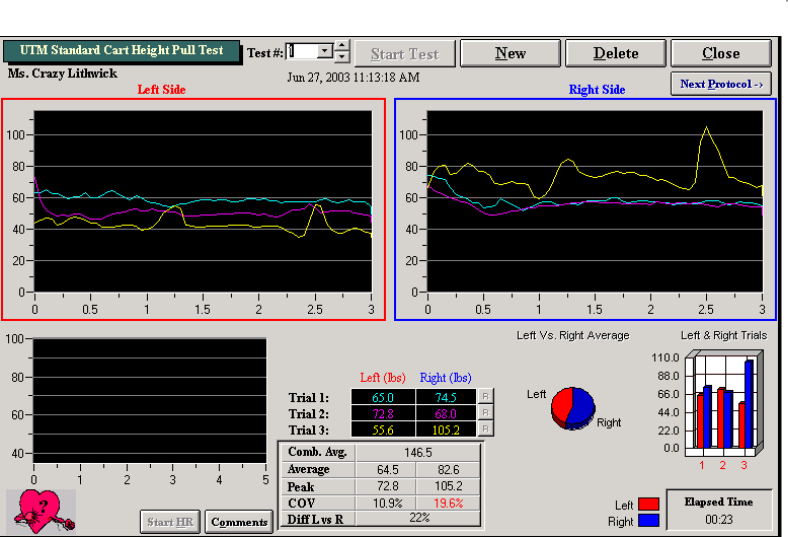Select Trial 1 right value 74.5
The width and height of the screenshot is (788, 537).
coord(446,397)
